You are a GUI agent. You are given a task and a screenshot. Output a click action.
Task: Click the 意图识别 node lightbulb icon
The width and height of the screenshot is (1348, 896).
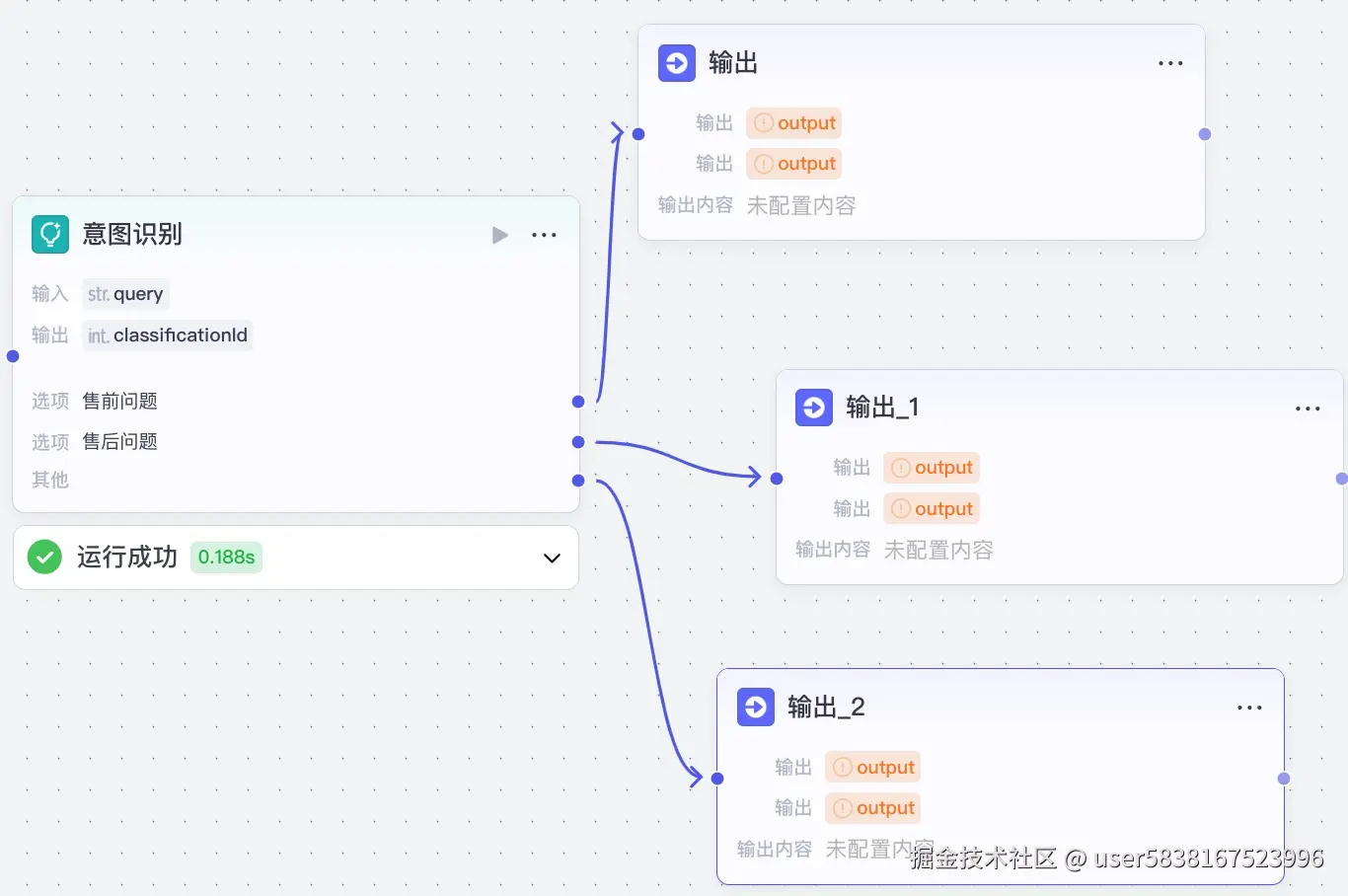[50, 234]
